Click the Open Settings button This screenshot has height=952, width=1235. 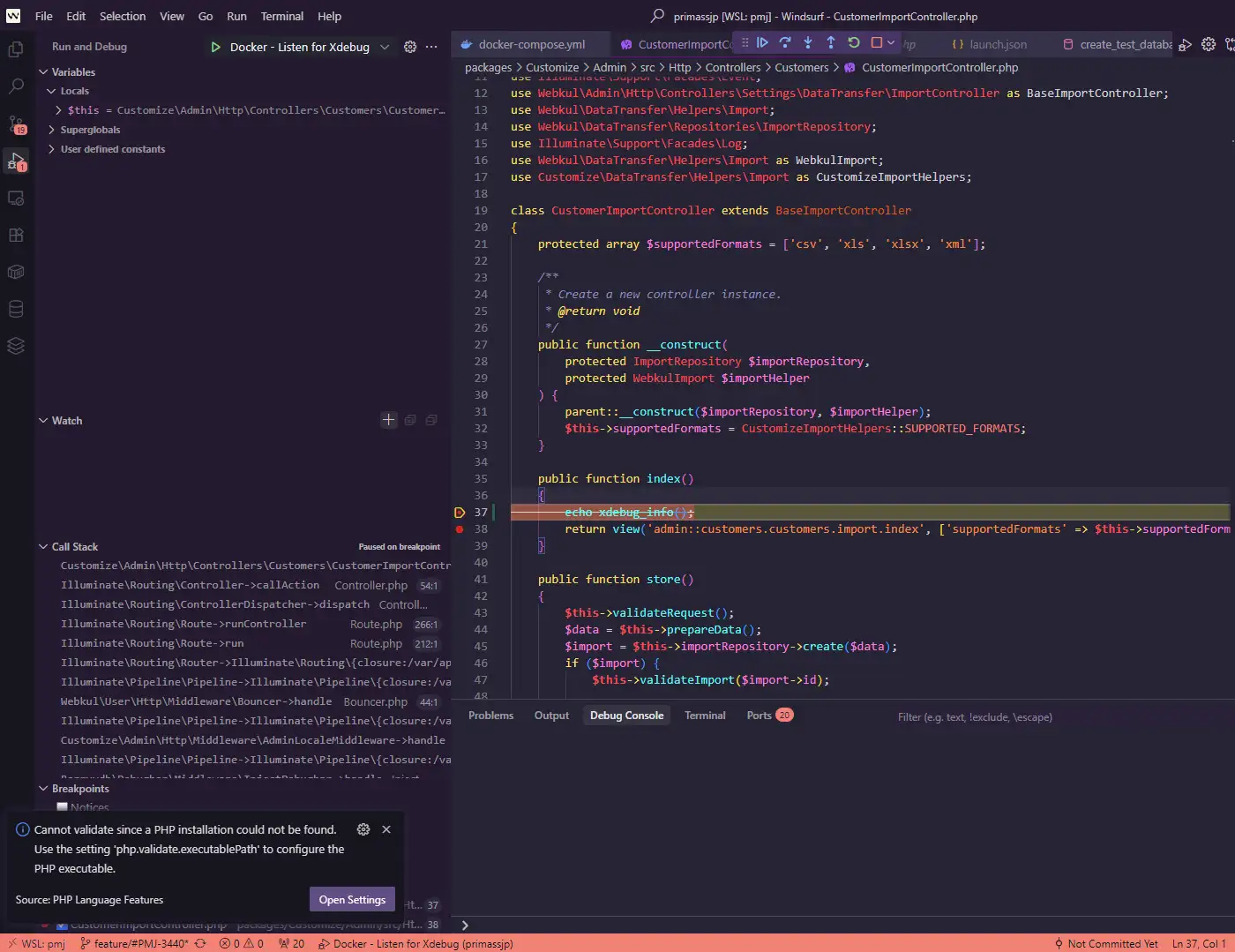(352, 899)
